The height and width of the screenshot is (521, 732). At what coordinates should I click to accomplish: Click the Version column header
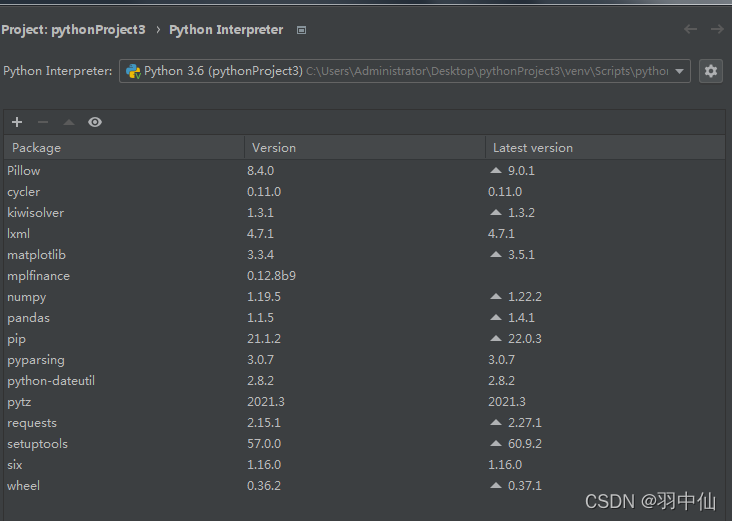point(365,148)
